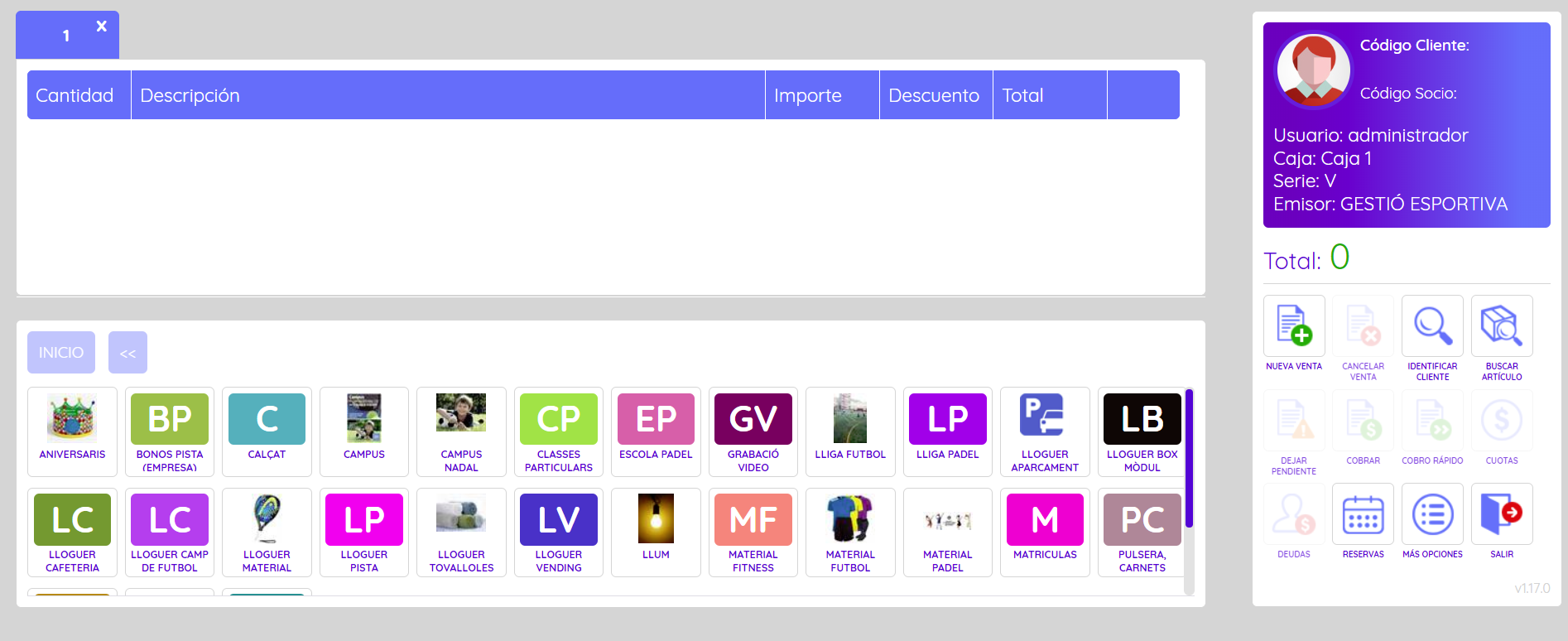This screenshot has width=1568, height=641.
Task: Select the Lloguer Pista category
Action: coord(364,533)
